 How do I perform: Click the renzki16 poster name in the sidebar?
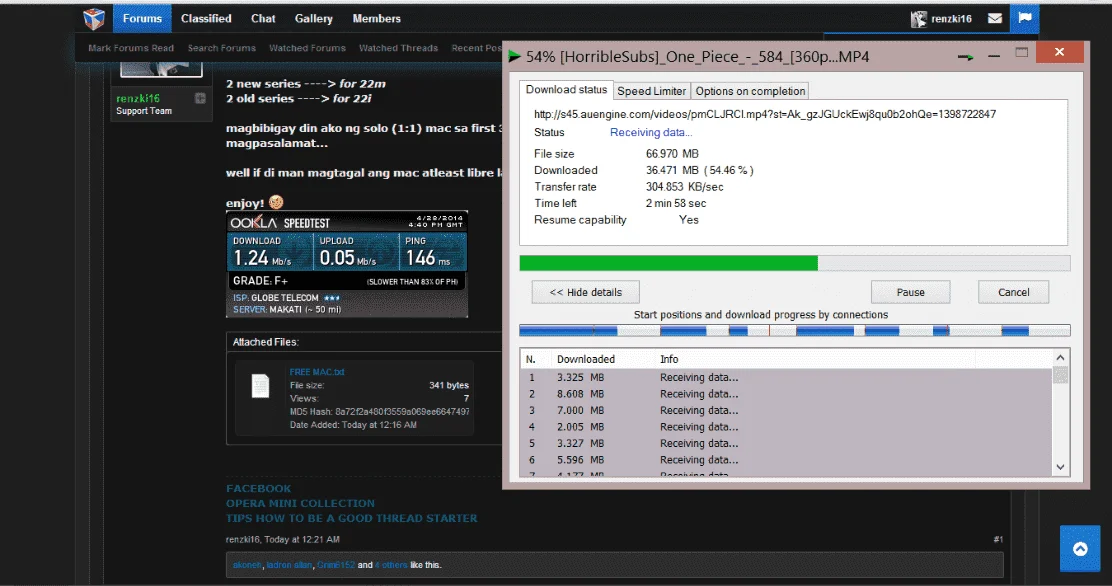pos(138,99)
